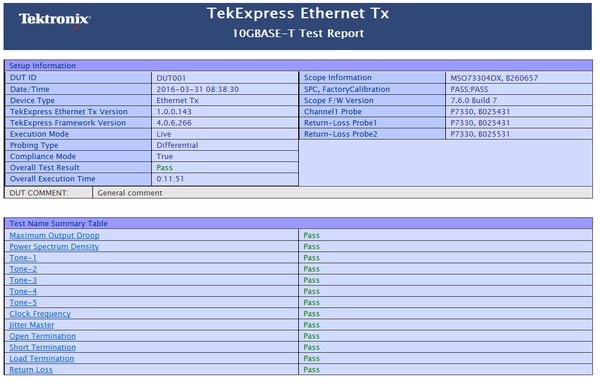Open the Power Spectrum Density link

[54, 246]
